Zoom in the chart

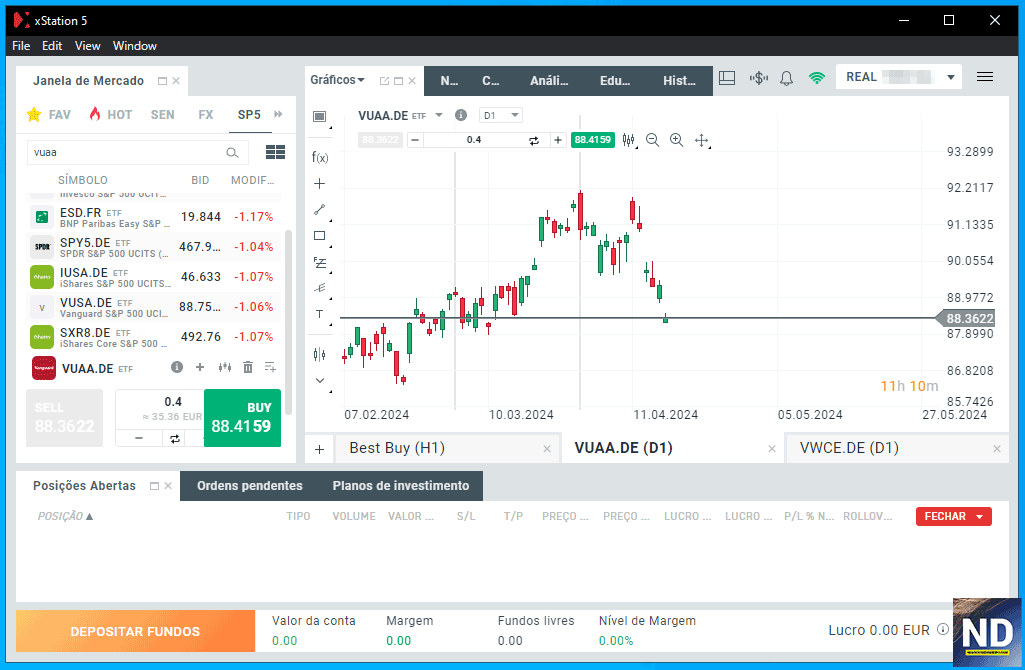pos(677,140)
